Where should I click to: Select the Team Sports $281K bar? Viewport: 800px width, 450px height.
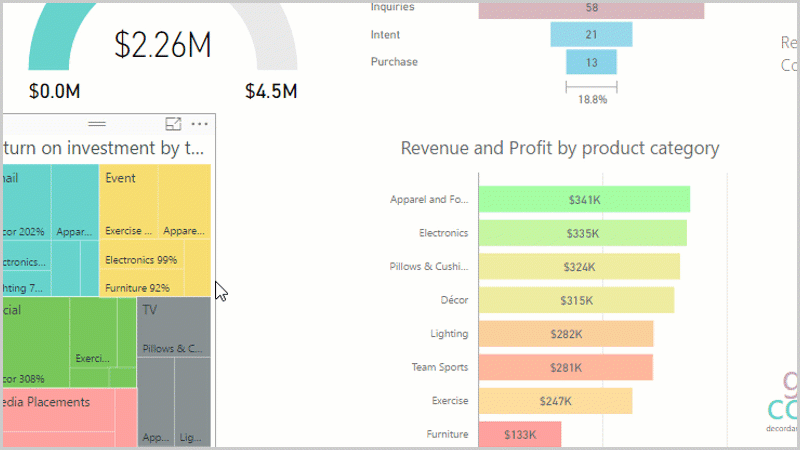pos(566,367)
